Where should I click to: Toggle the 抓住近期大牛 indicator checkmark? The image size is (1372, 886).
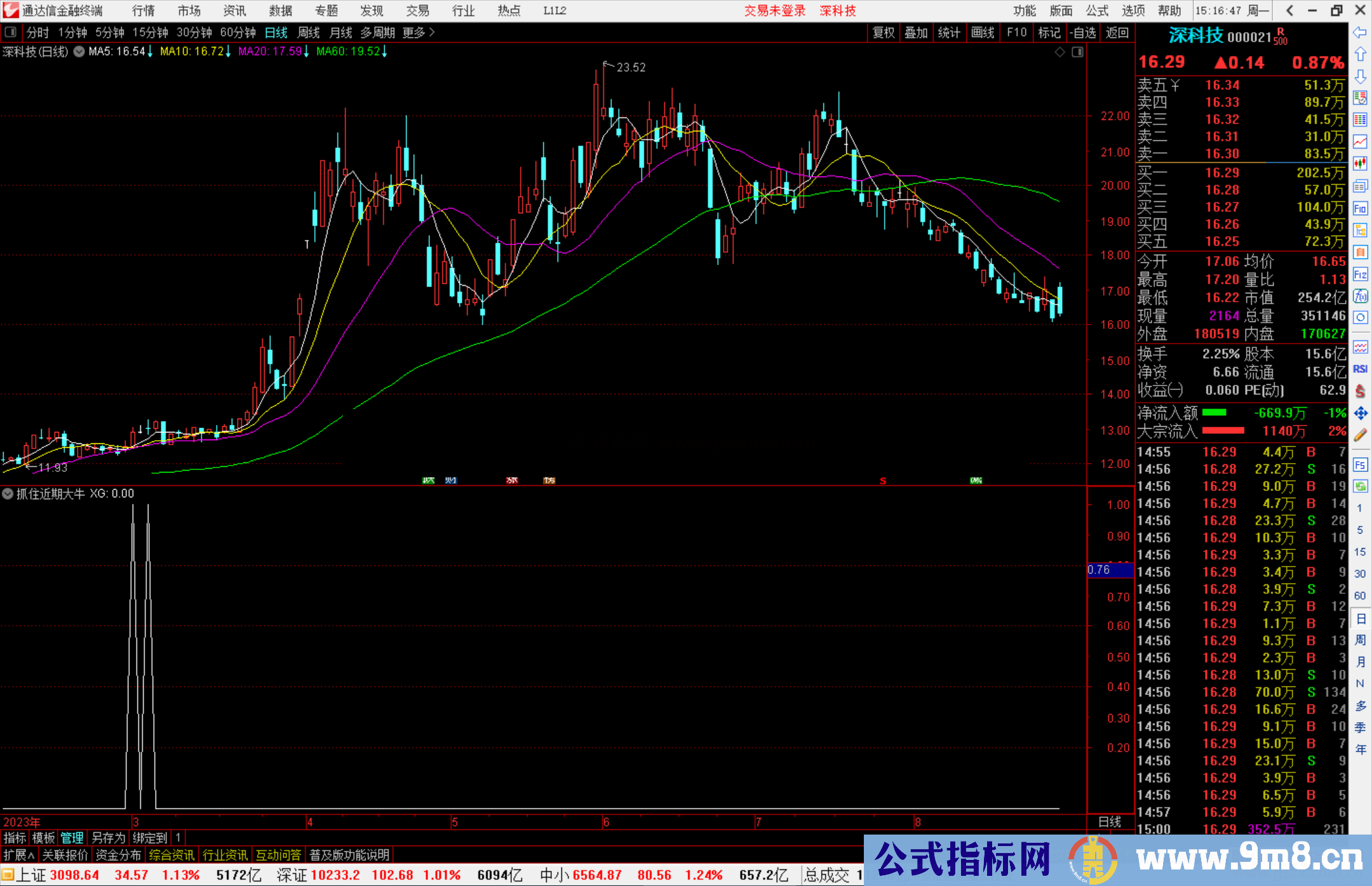pos(8,493)
